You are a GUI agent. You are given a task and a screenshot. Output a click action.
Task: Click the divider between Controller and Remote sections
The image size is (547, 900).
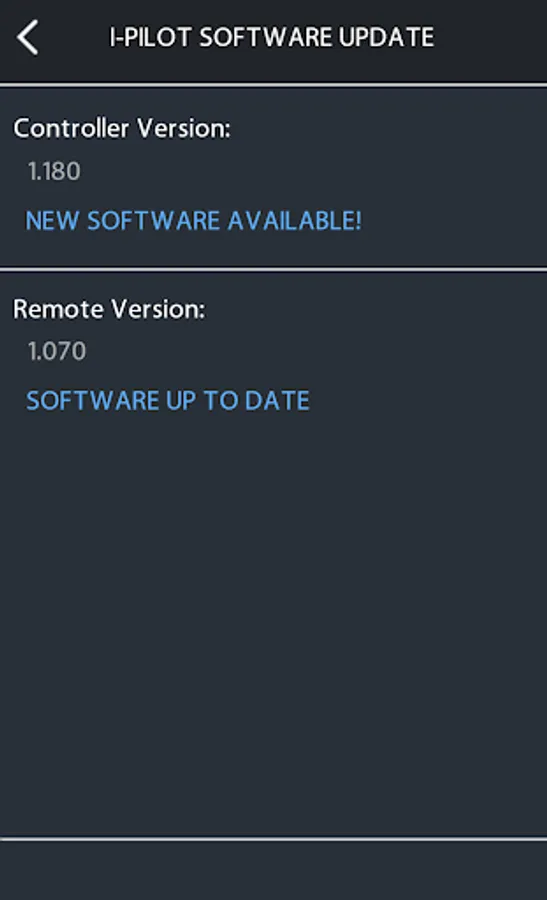[273, 269]
